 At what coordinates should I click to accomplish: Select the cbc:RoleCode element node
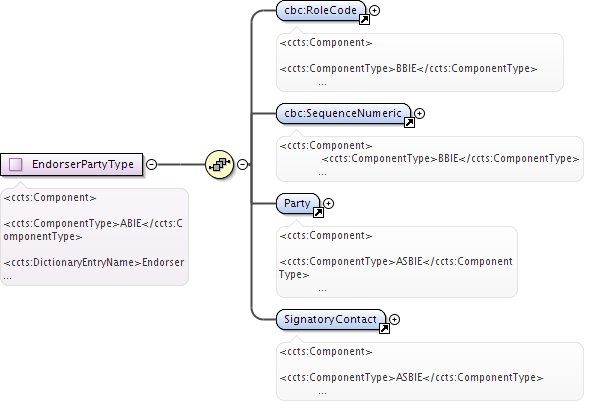pyautogui.click(x=321, y=11)
